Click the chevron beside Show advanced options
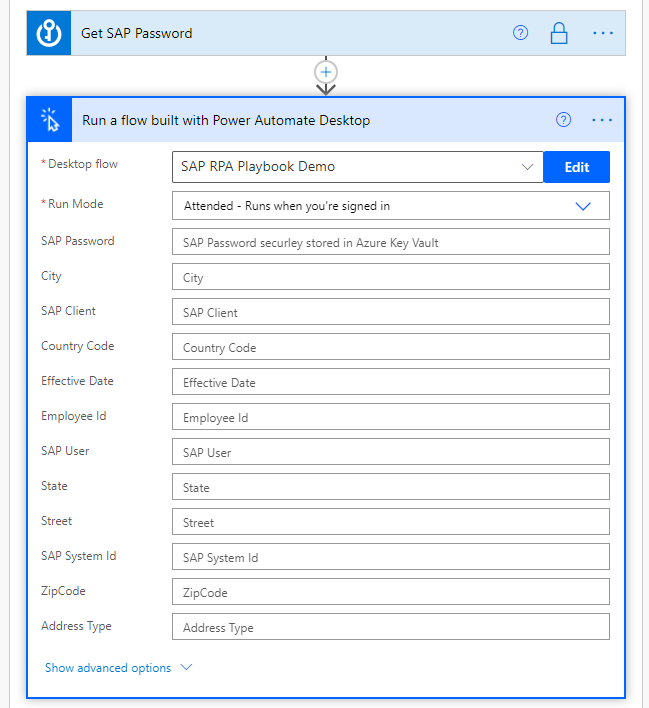 (x=186, y=667)
